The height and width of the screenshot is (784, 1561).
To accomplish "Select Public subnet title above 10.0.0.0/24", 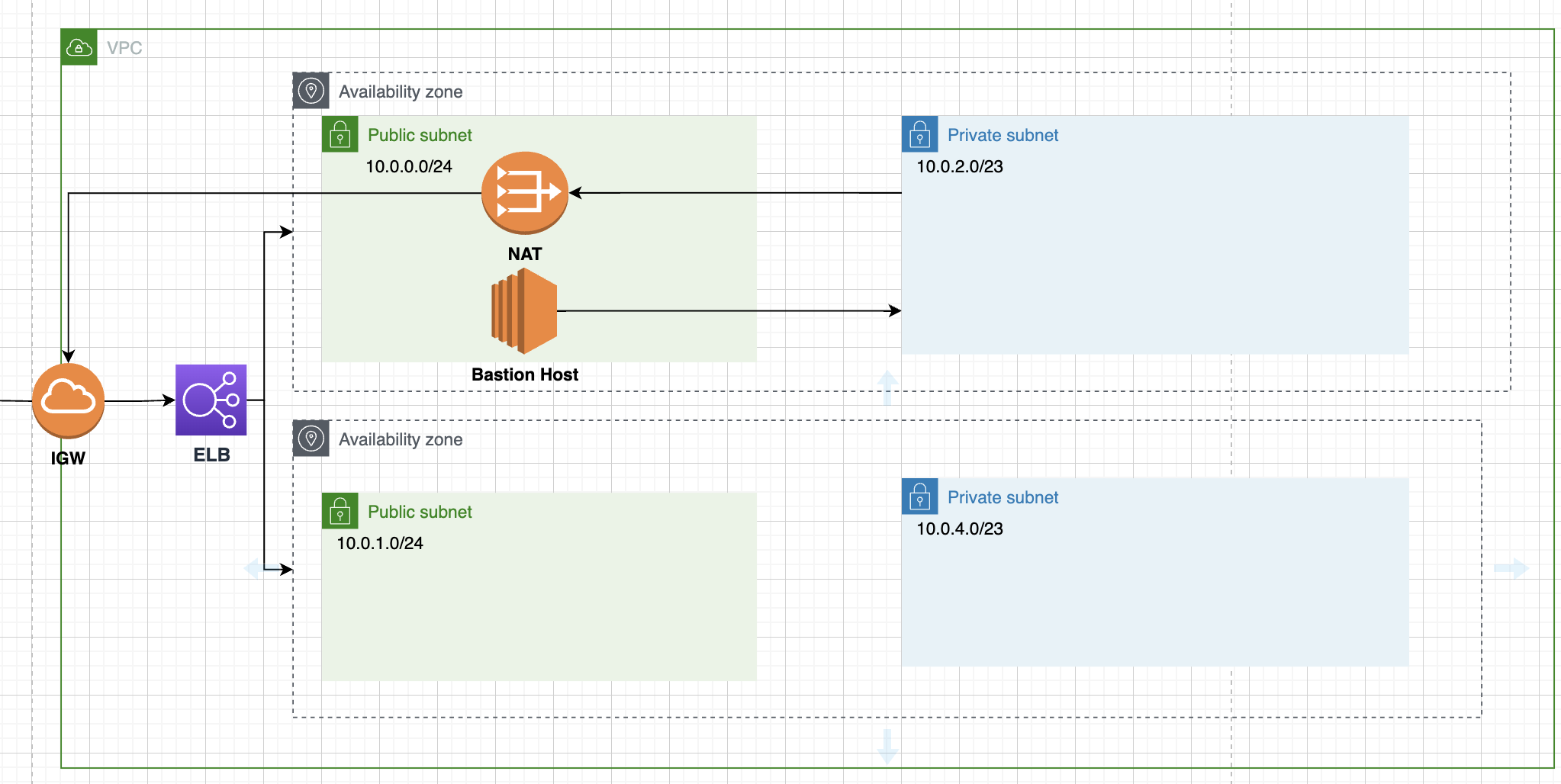I will tap(420, 135).
